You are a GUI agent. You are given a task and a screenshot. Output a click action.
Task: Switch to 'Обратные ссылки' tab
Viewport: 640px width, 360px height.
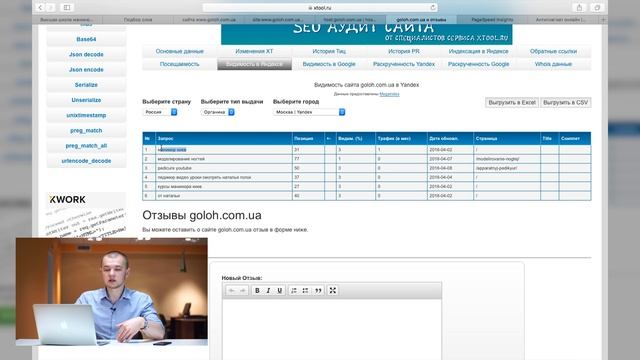(x=553, y=51)
